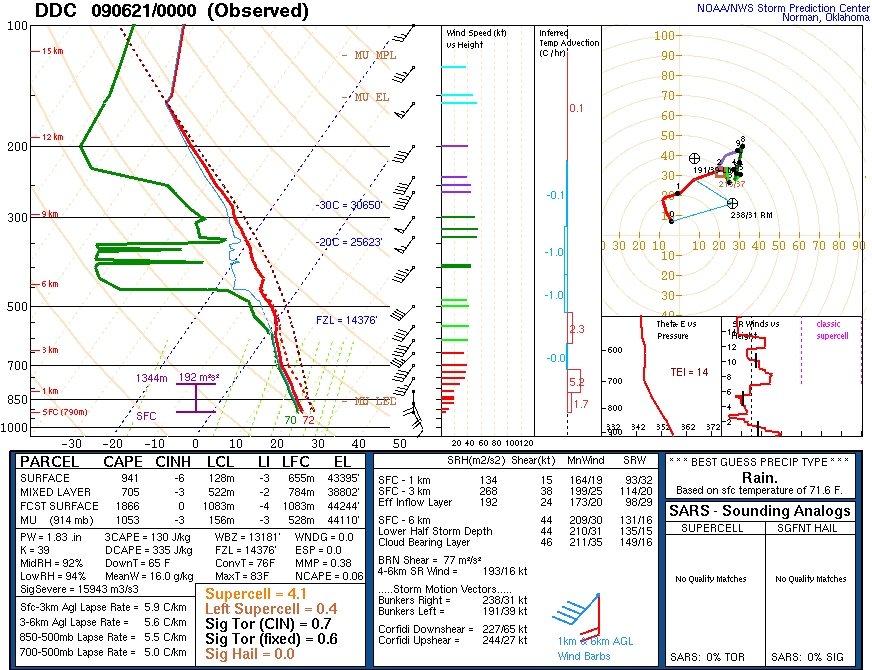Image resolution: width=872 pixels, height=670 pixels.
Task: Click the MMP = 0.38 value
Action: [x=323, y=563]
